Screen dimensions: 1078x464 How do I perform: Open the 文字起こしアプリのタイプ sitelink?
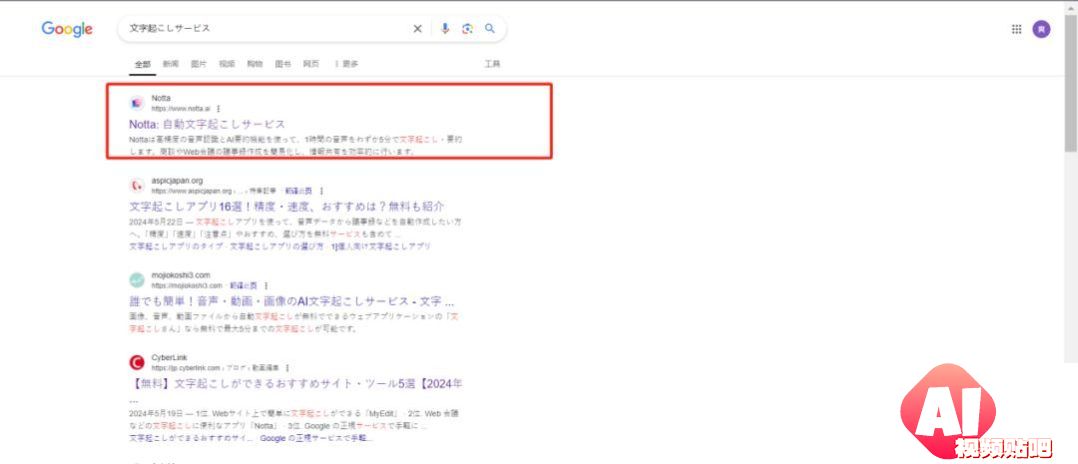pyautogui.click(x=176, y=246)
